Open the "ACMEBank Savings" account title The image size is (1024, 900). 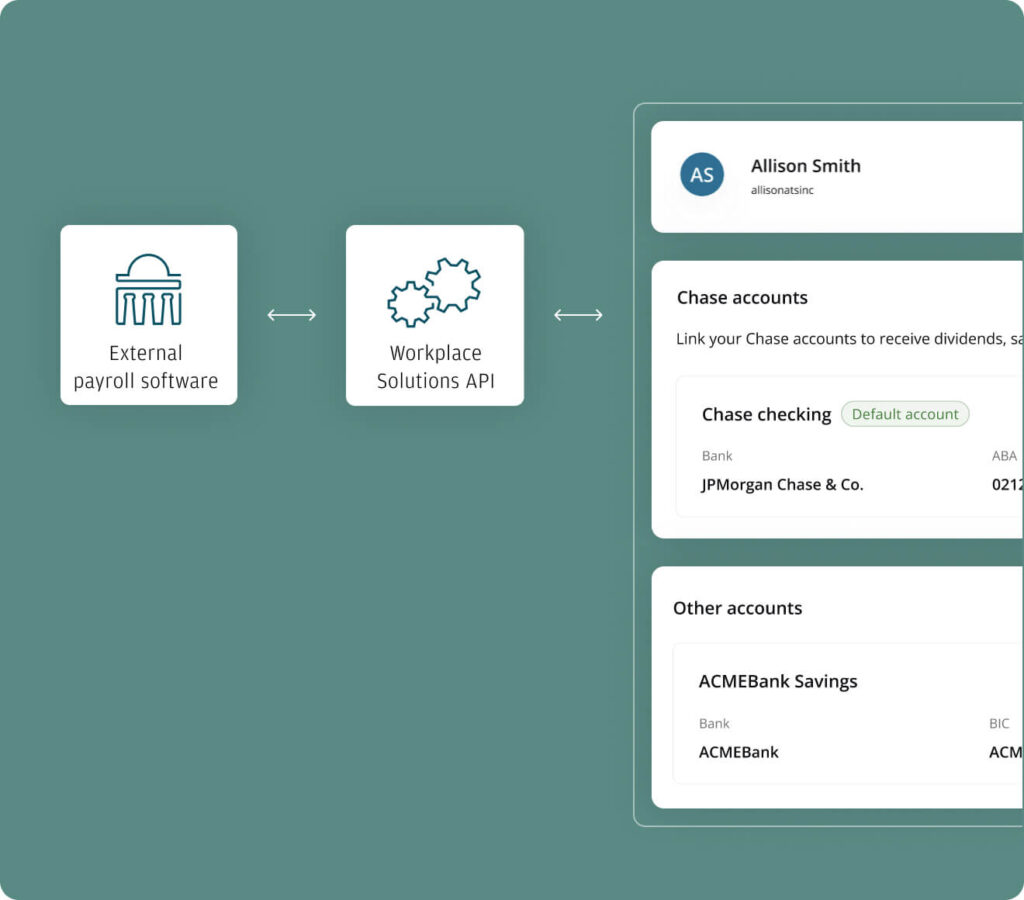tap(778, 681)
